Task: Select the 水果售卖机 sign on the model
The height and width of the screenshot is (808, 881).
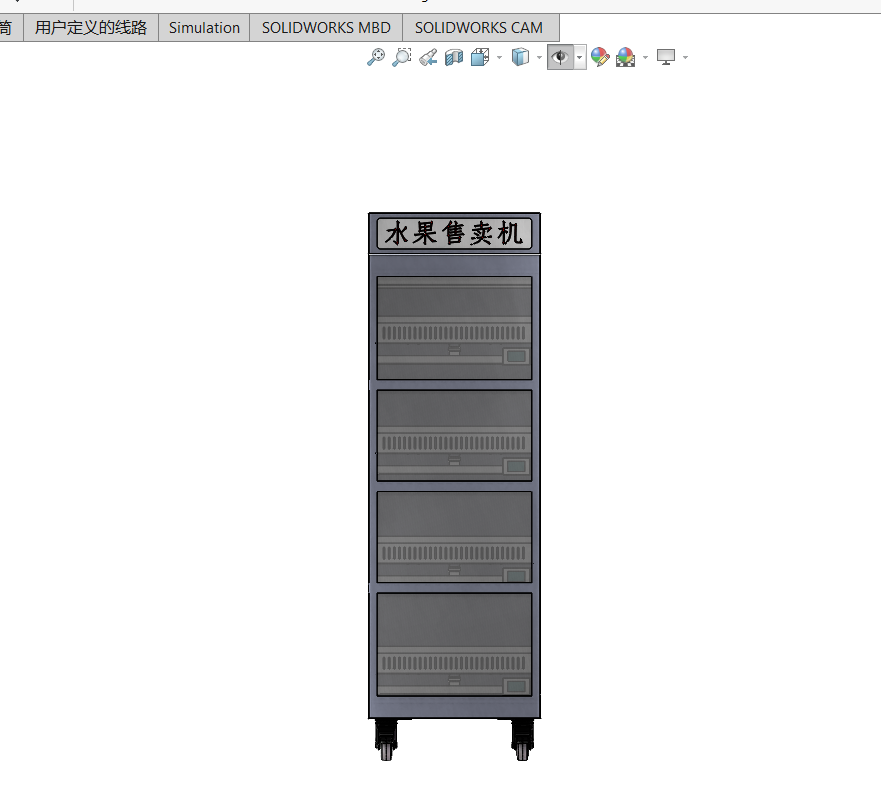Action: point(454,233)
